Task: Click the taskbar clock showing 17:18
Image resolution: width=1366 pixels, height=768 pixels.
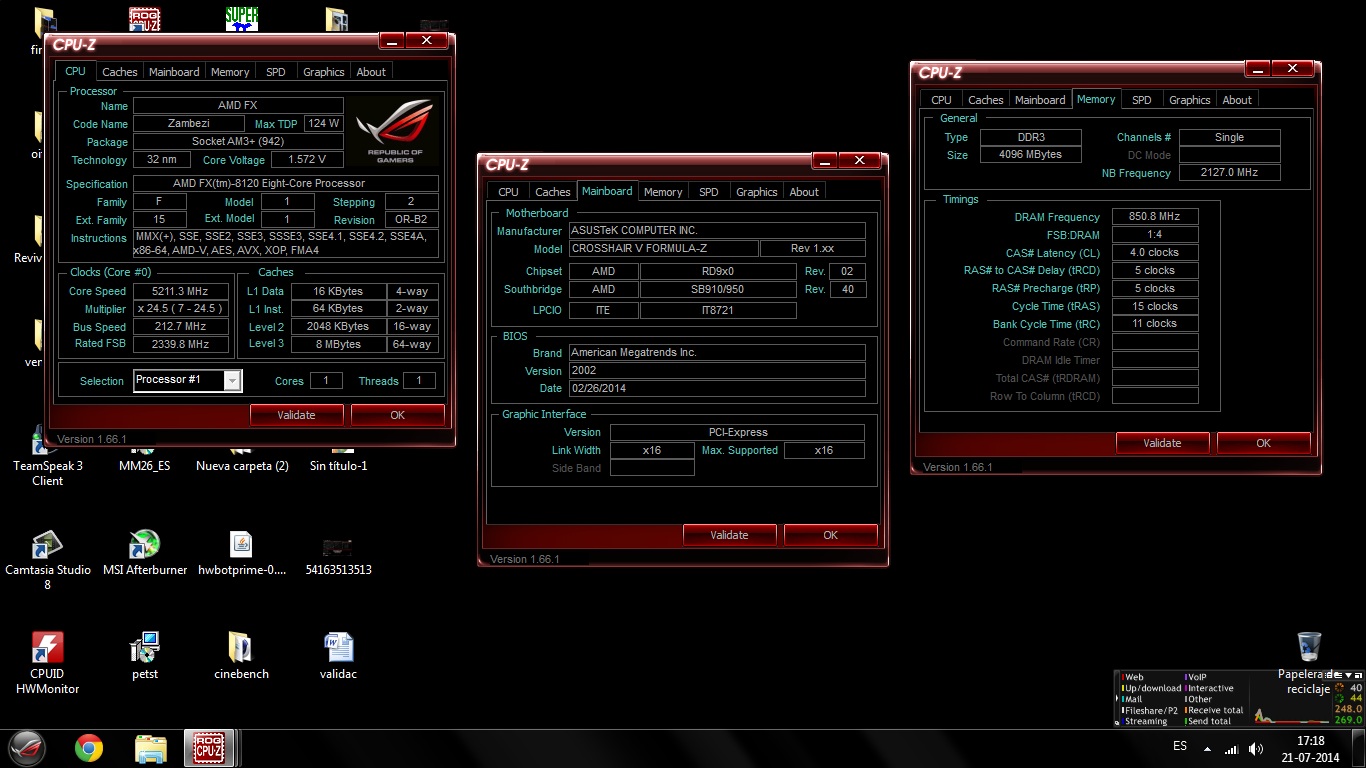Action: pos(1310,748)
